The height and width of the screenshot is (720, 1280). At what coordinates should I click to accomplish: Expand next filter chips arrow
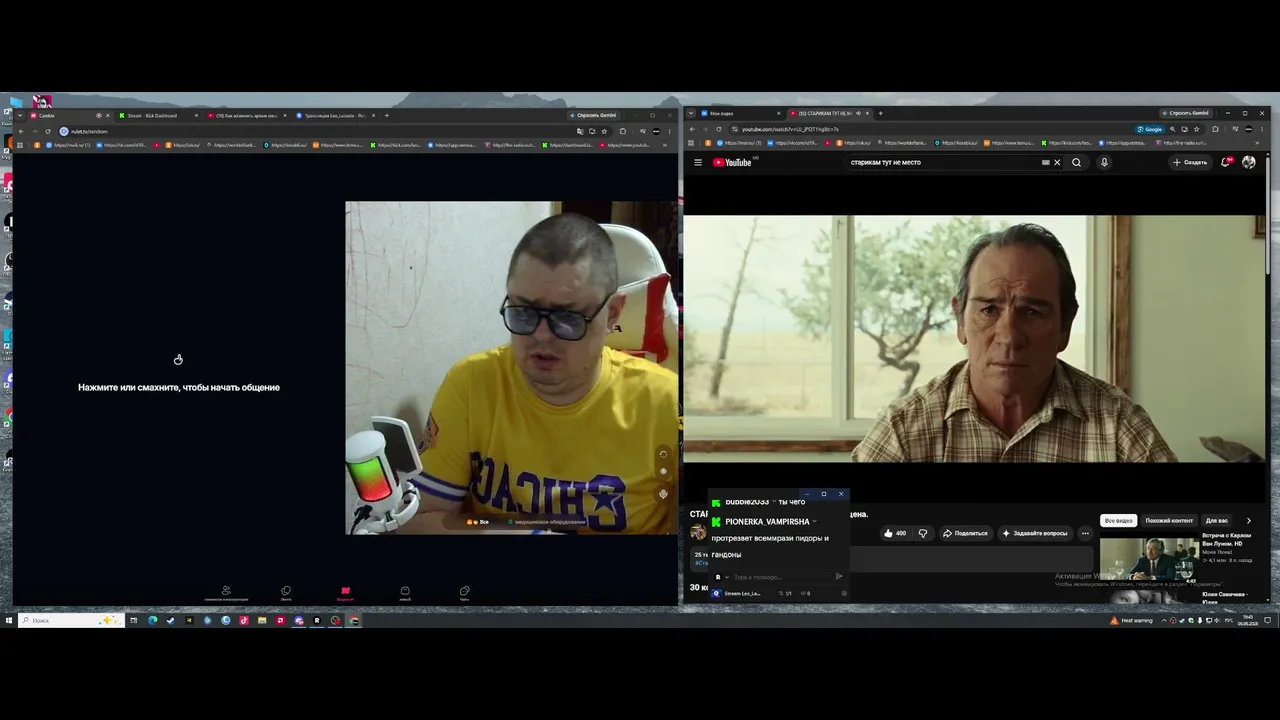pyautogui.click(x=1248, y=521)
